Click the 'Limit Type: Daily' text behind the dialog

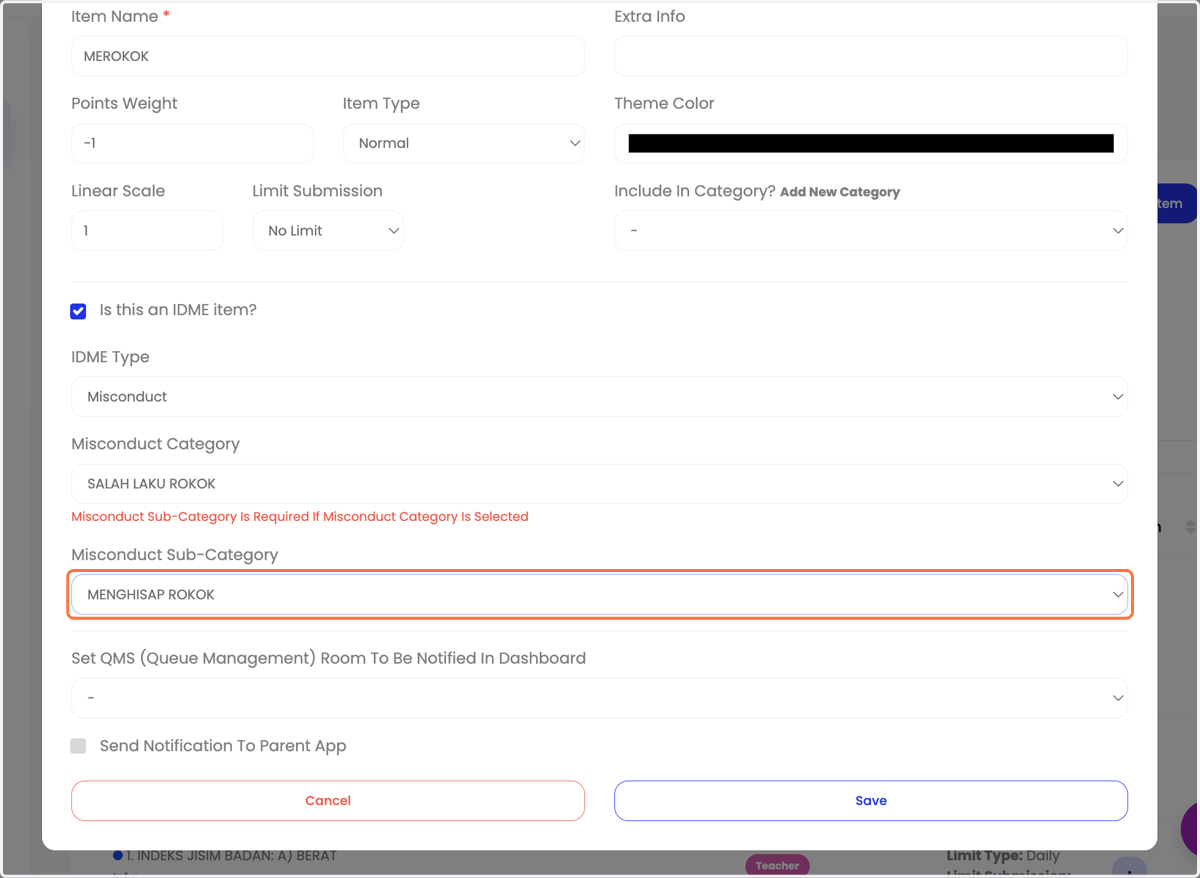[1003, 856]
